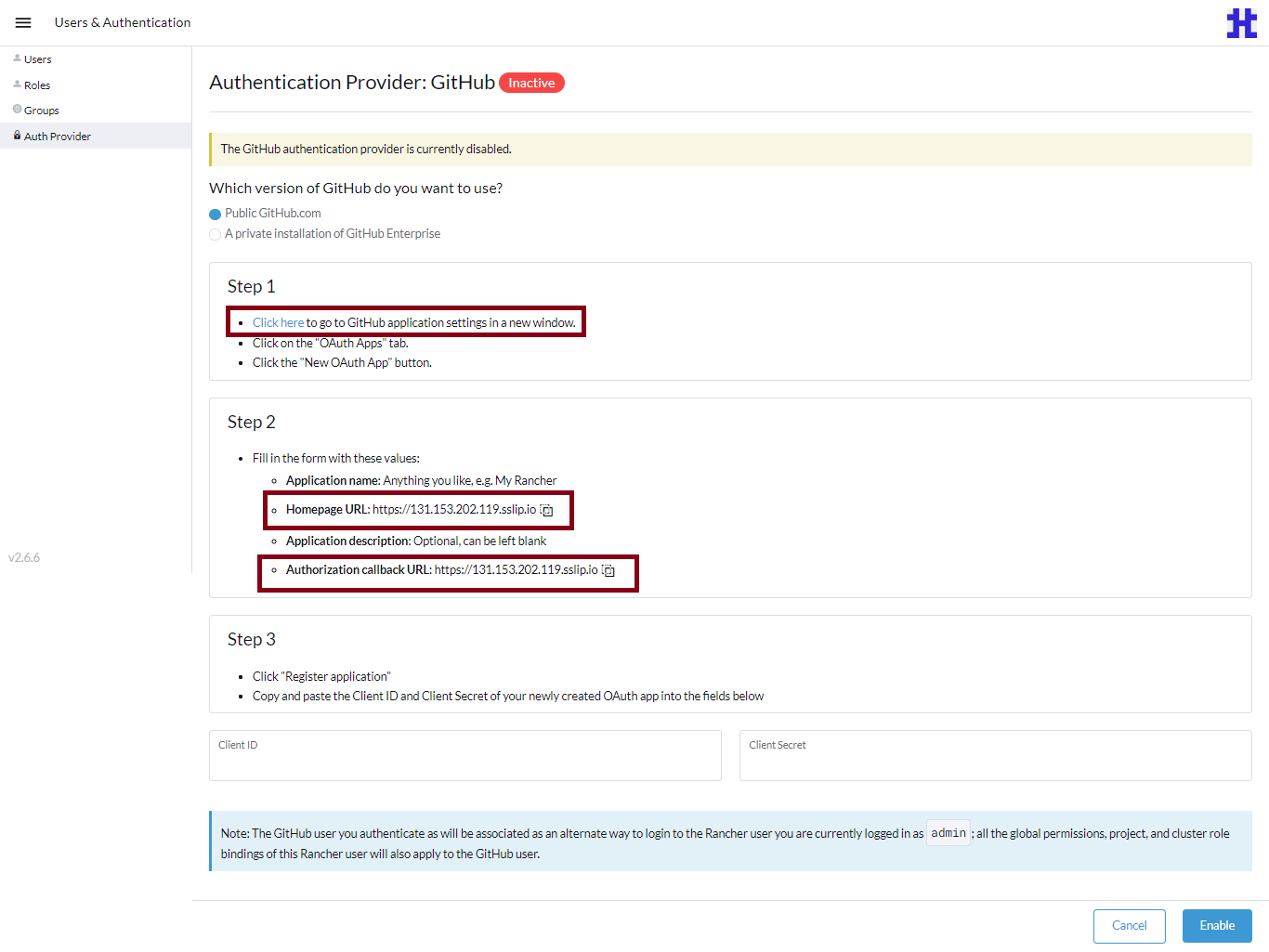
Task: Follow the 'Click here' GitHub settings link
Action: click(278, 322)
